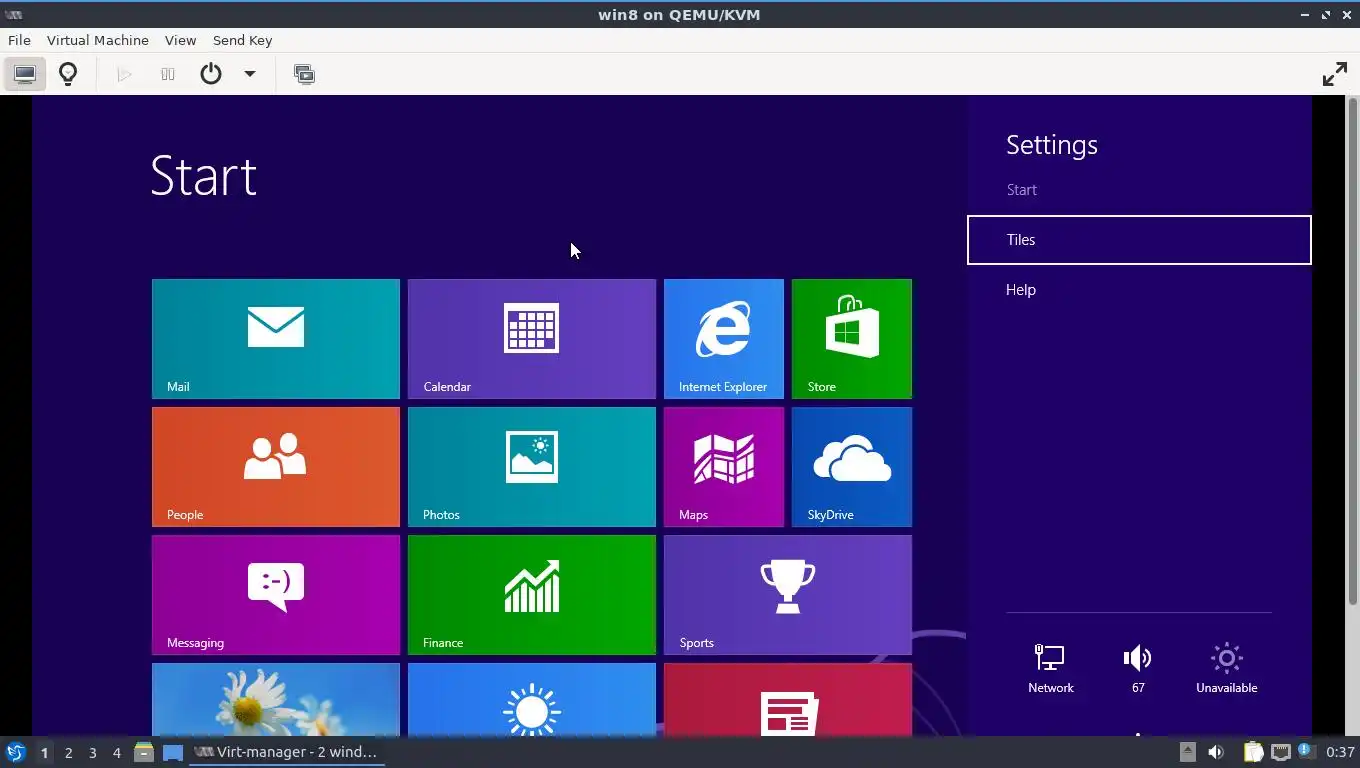
Task: Open the Messaging tile
Action: coord(276,595)
